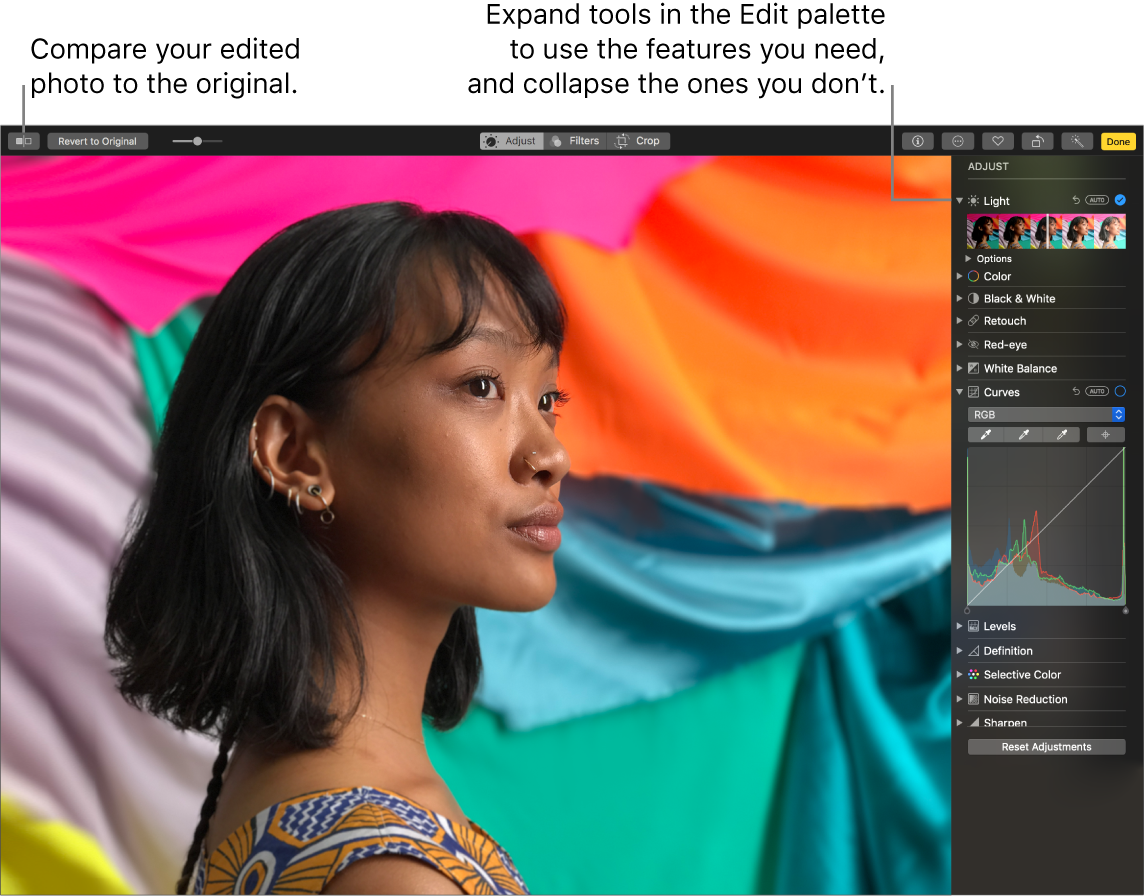Click a thumbnail in the Light preview strip
1144x896 pixels.
click(x=1046, y=230)
